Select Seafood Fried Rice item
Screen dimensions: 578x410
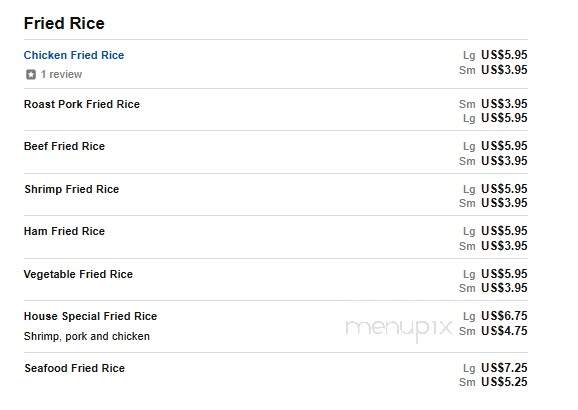75,368
